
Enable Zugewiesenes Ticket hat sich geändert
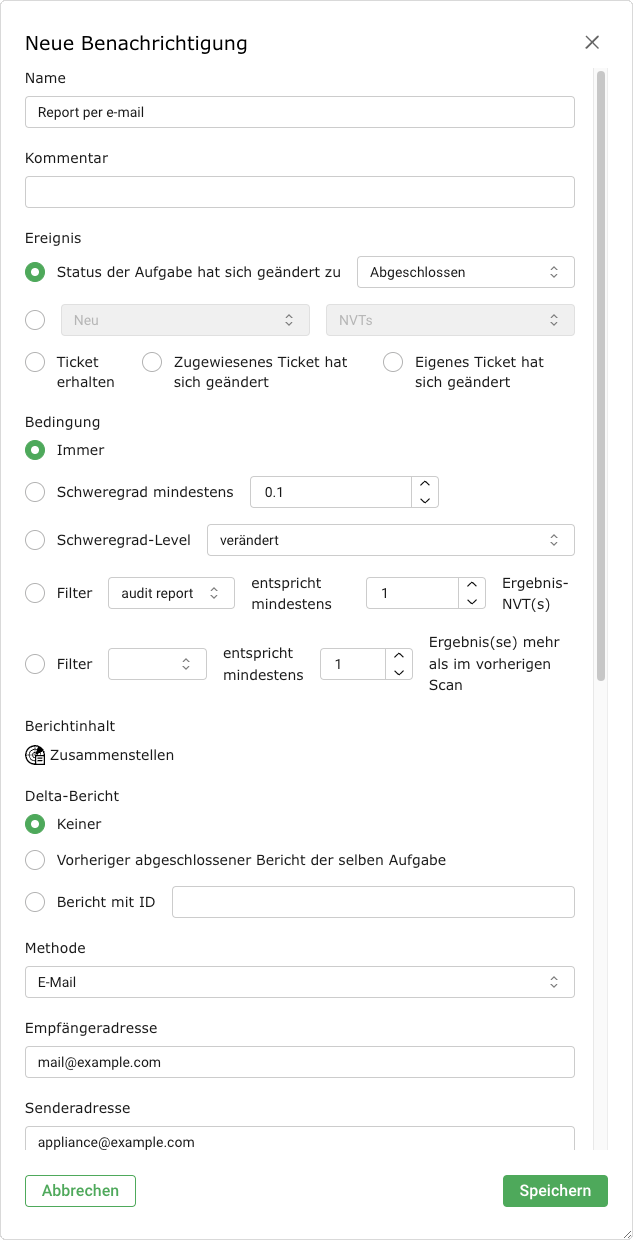click(x=152, y=362)
